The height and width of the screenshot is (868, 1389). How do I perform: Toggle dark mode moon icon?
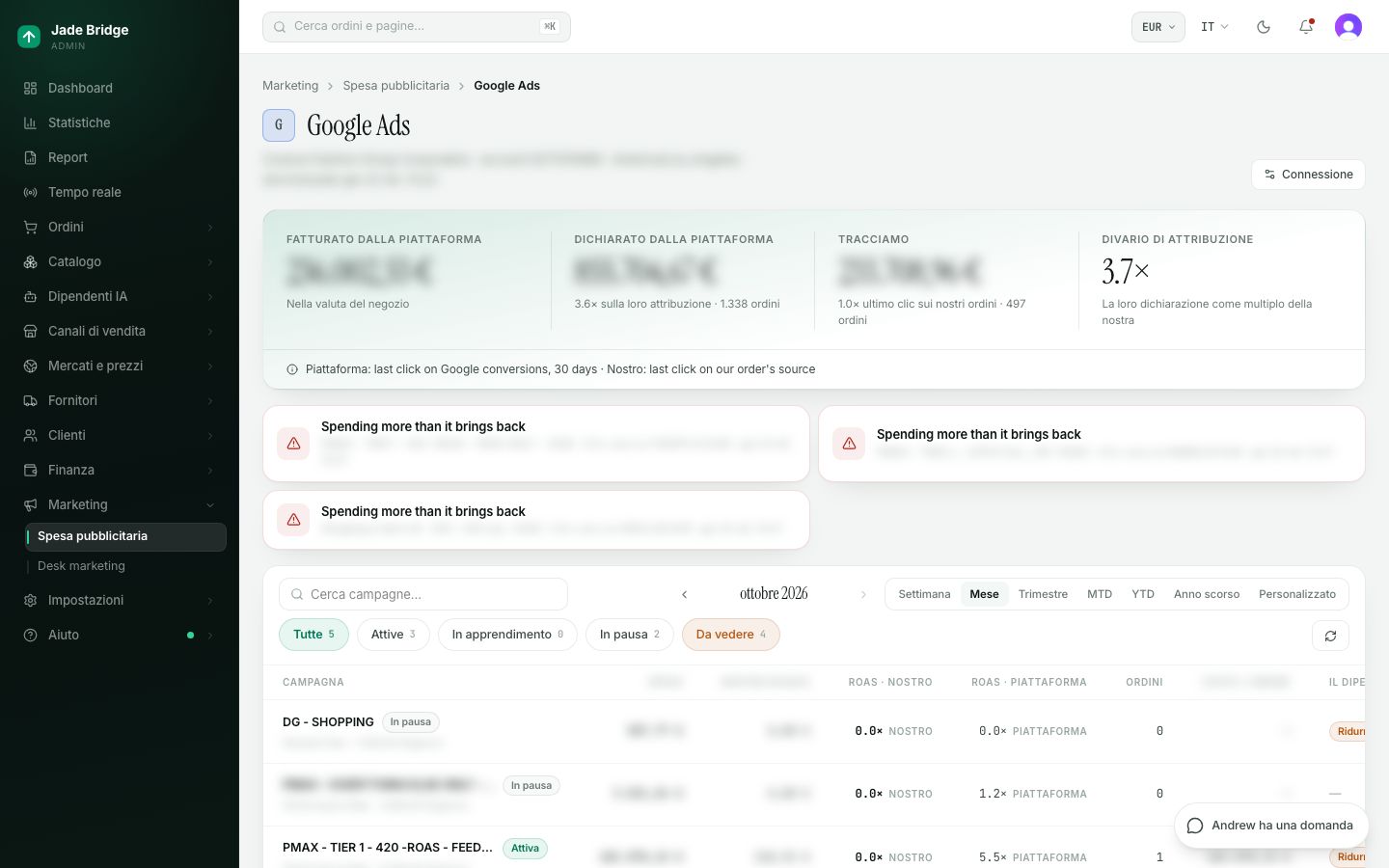point(1264,27)
